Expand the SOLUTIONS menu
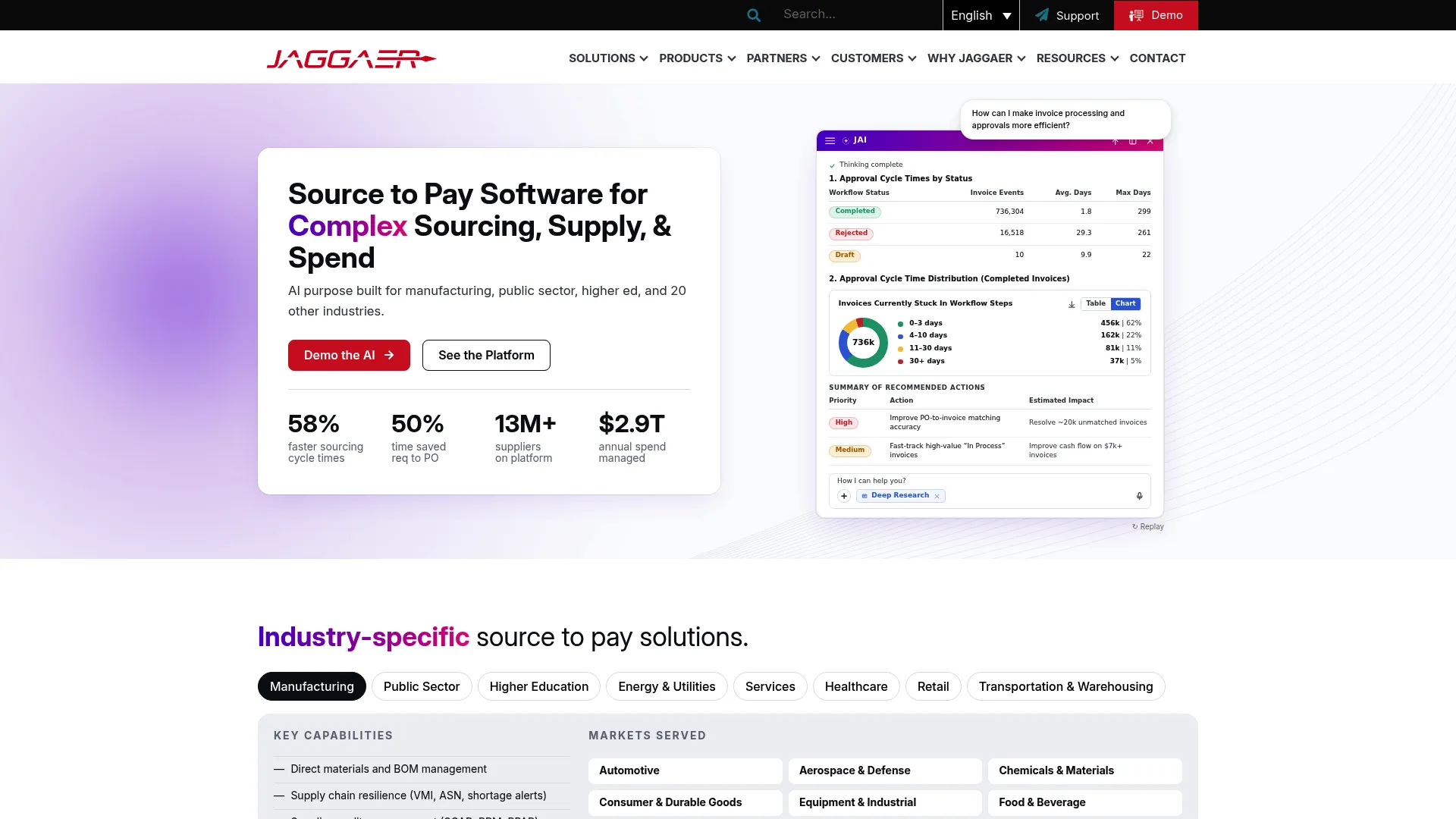This screenshot has width=1456, height=819. 608,58
